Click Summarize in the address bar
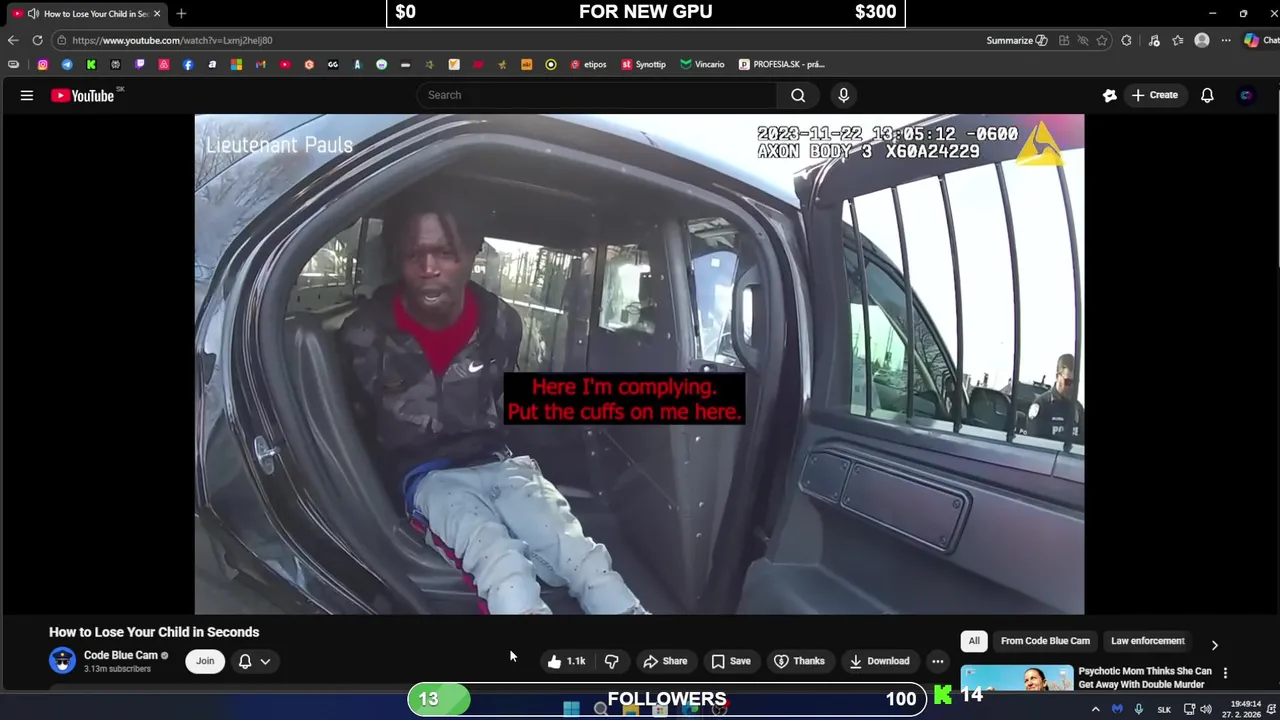The width and height of the screenshot is (1280, 720). coord(1016,40)
